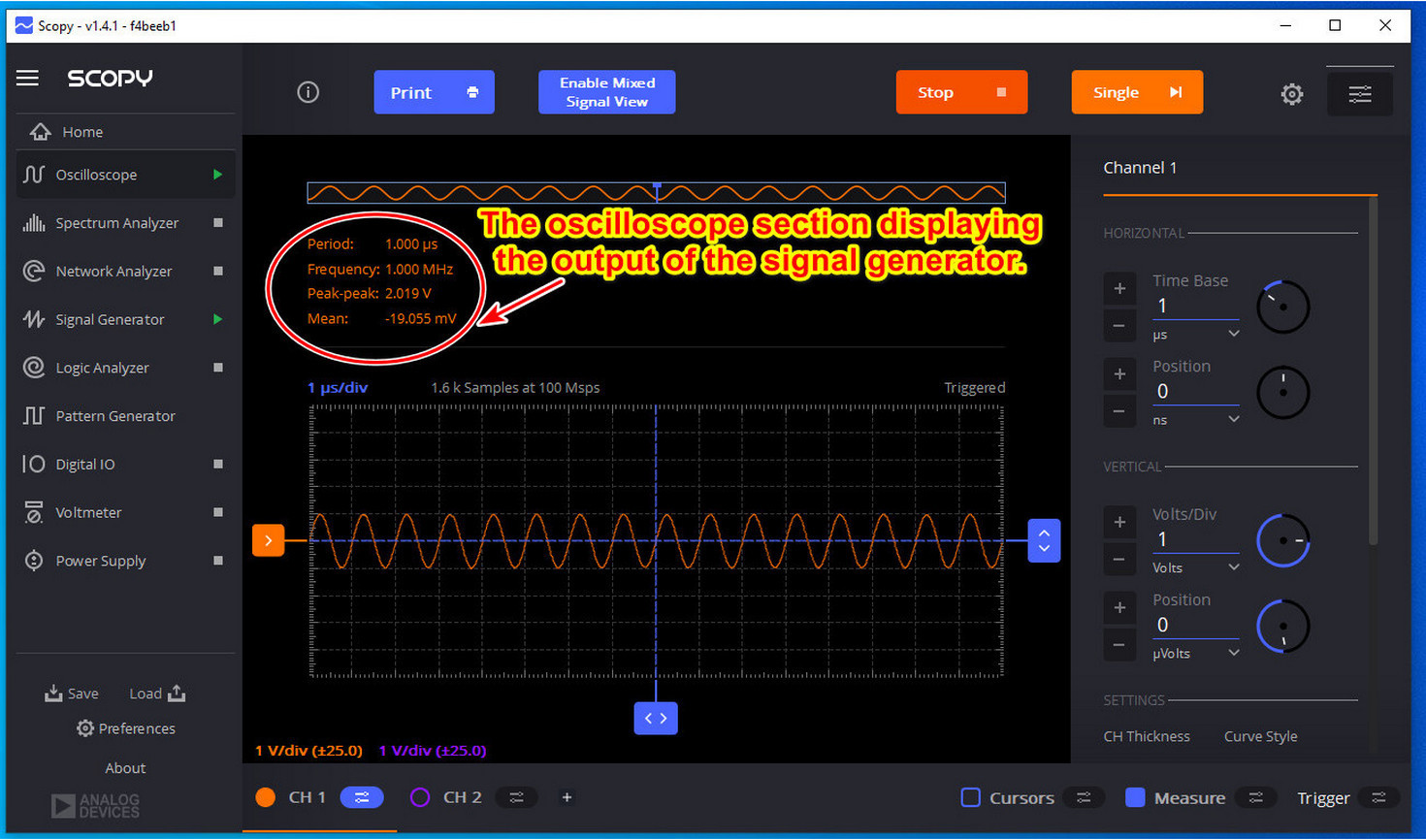Start the Logic Analyzer run toggle
The width and height of the screenshot is (1426, 840).
217,368
